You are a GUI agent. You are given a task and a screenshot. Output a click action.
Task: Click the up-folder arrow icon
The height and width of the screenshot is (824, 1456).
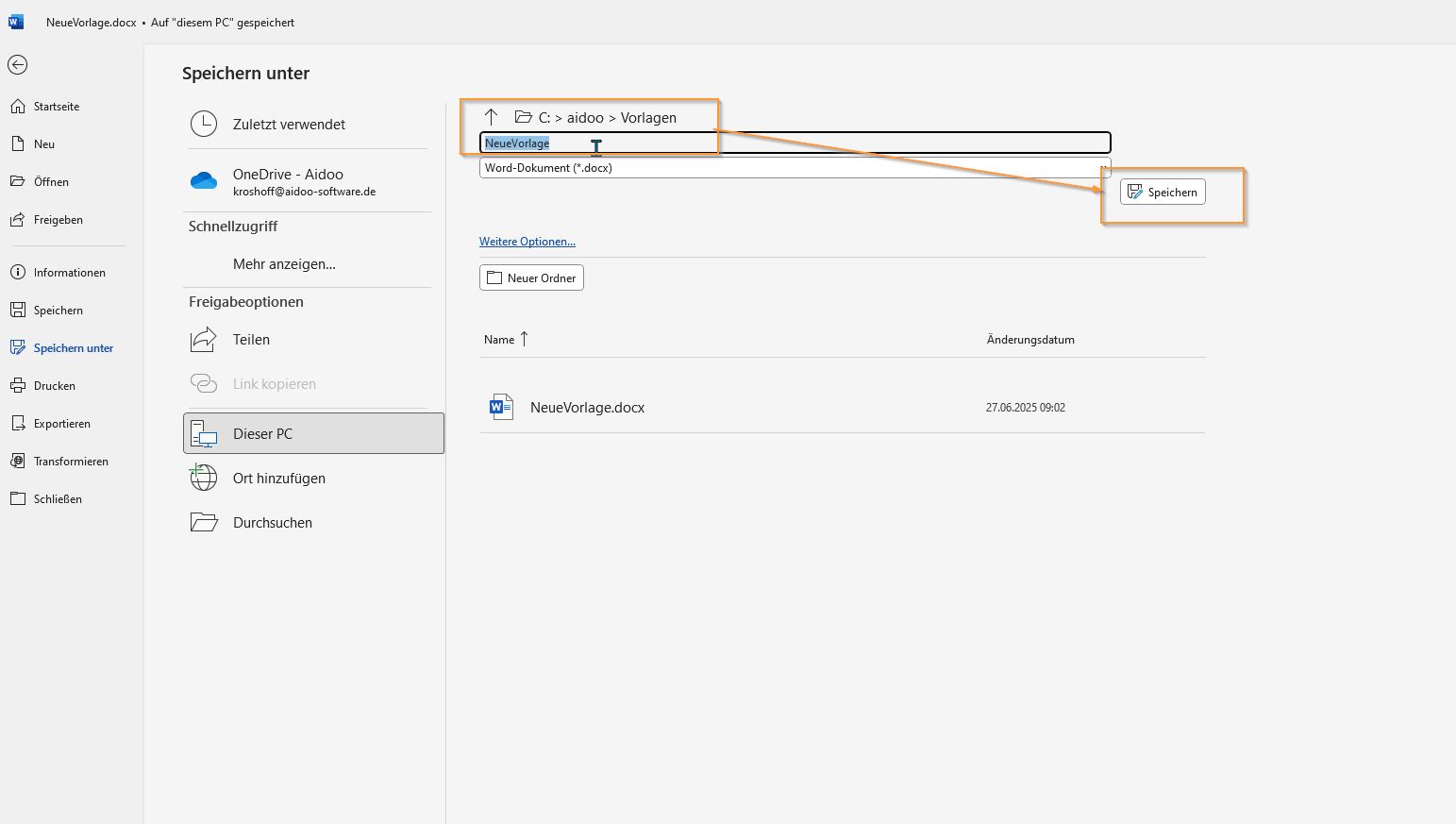point(491,117)
